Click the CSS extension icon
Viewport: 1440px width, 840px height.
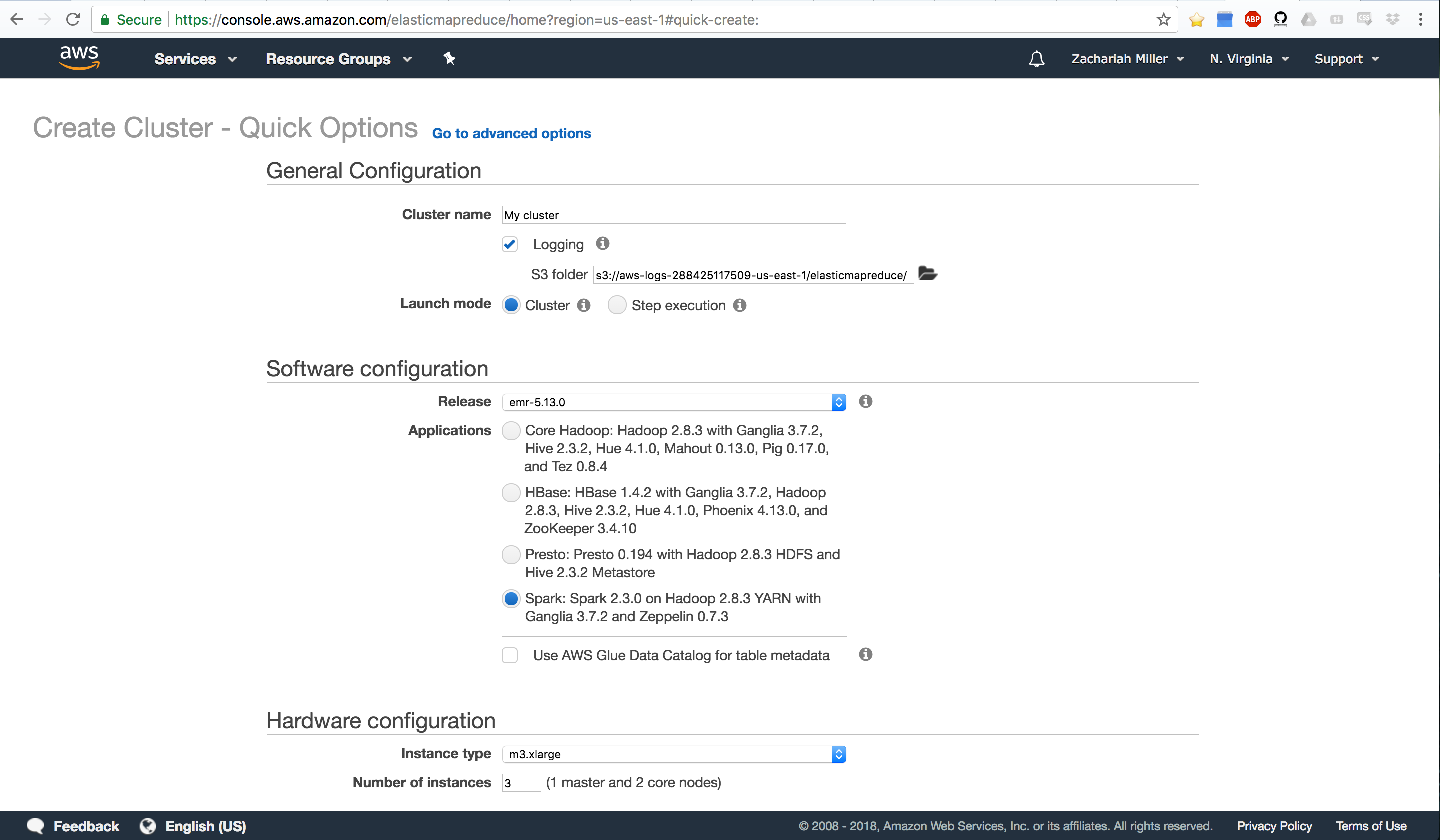(x=1364, y=20)
